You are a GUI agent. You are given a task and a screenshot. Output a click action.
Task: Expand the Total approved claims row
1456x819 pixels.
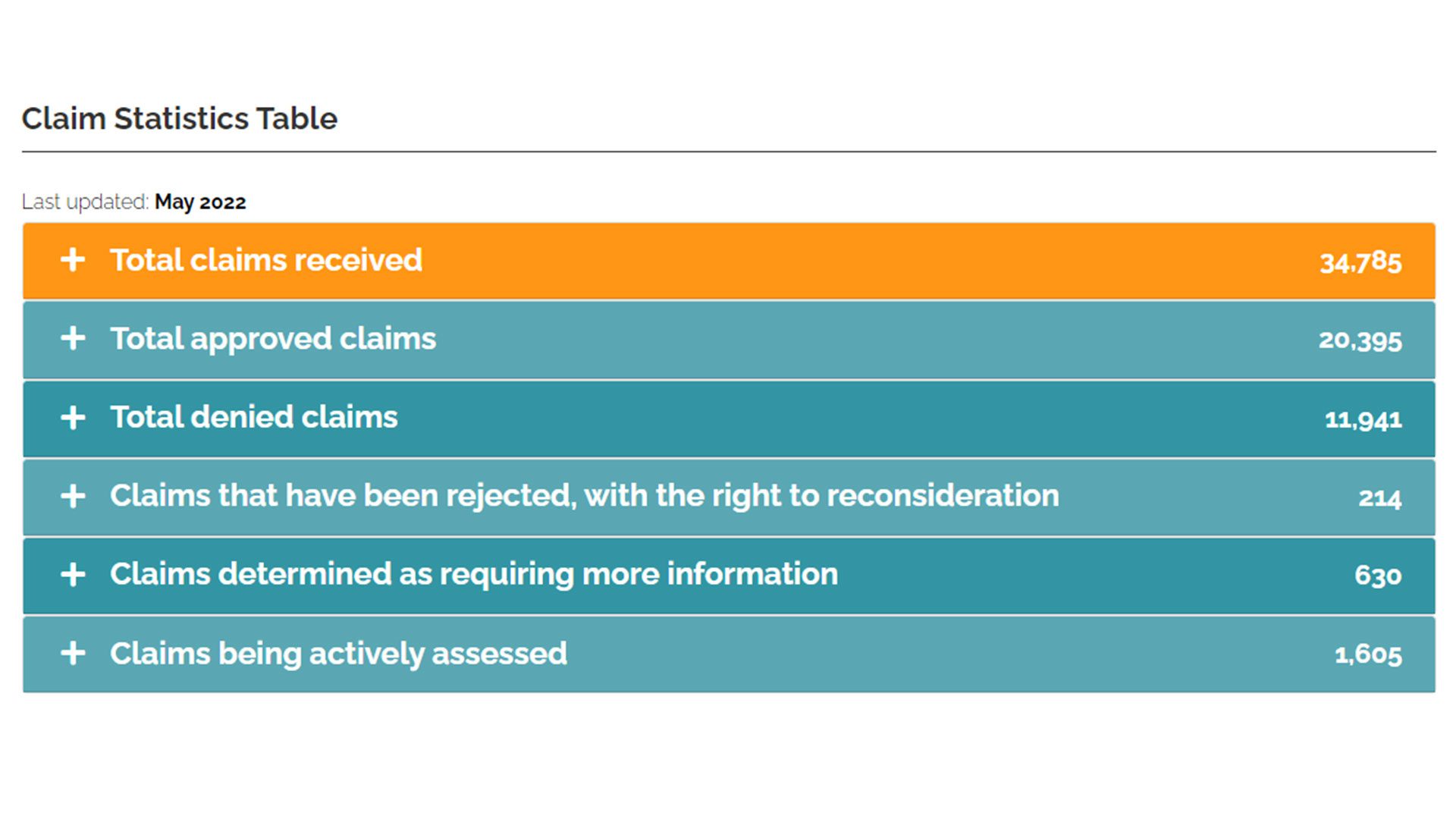(729, 340)
